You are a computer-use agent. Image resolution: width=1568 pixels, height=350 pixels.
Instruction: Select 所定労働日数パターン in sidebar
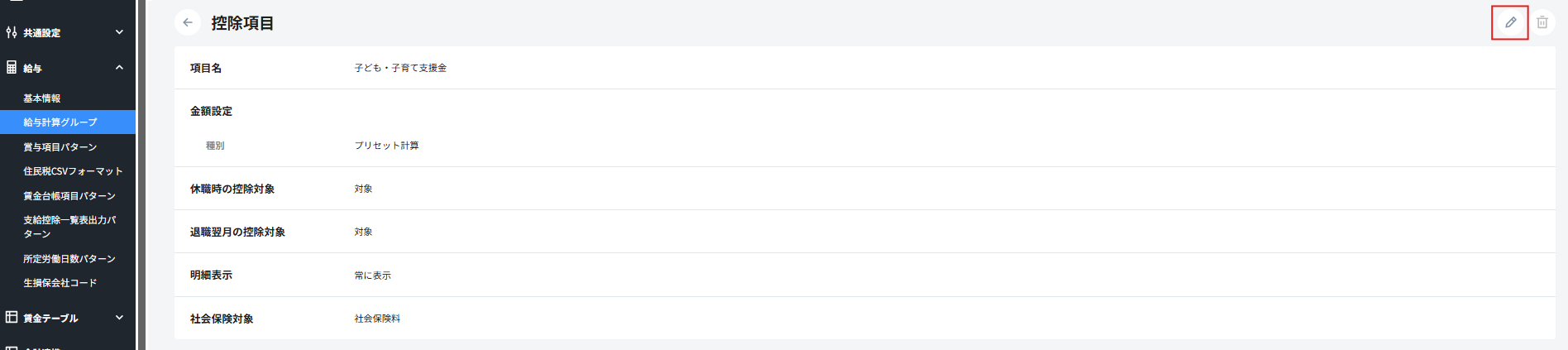[x=69, y=259]
